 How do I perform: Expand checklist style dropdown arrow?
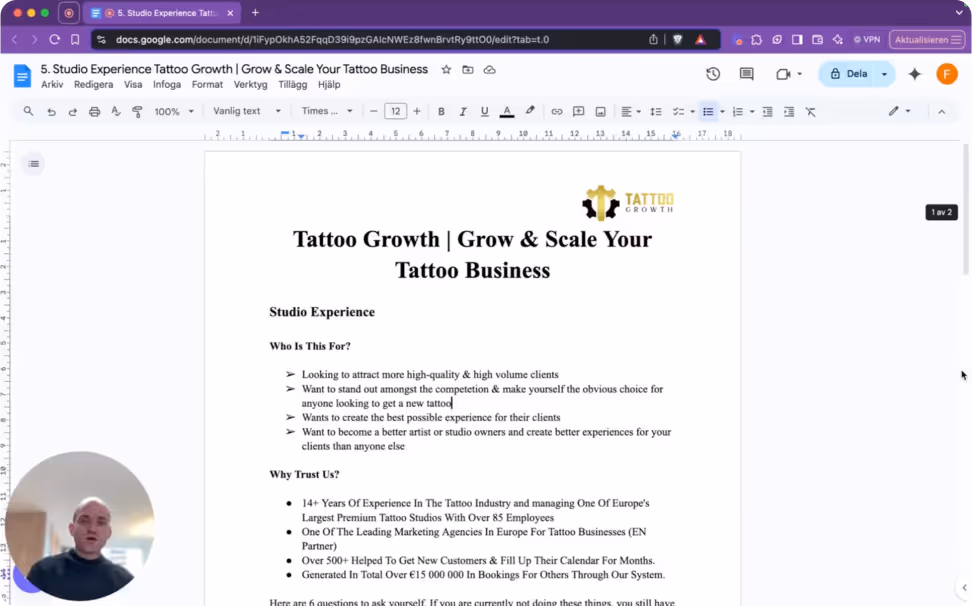[692, 112]
